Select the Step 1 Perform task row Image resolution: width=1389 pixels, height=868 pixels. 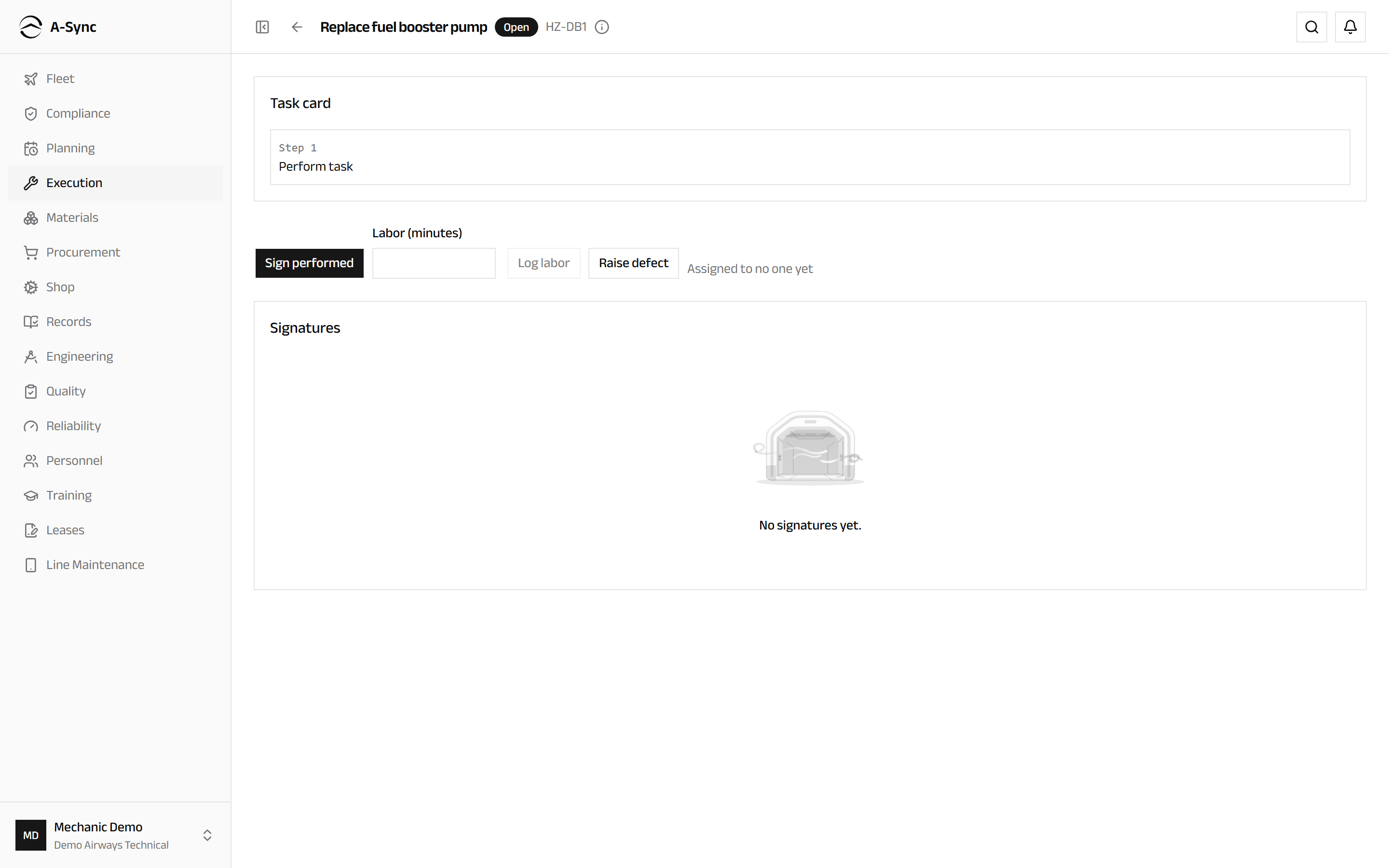[810, 157]
